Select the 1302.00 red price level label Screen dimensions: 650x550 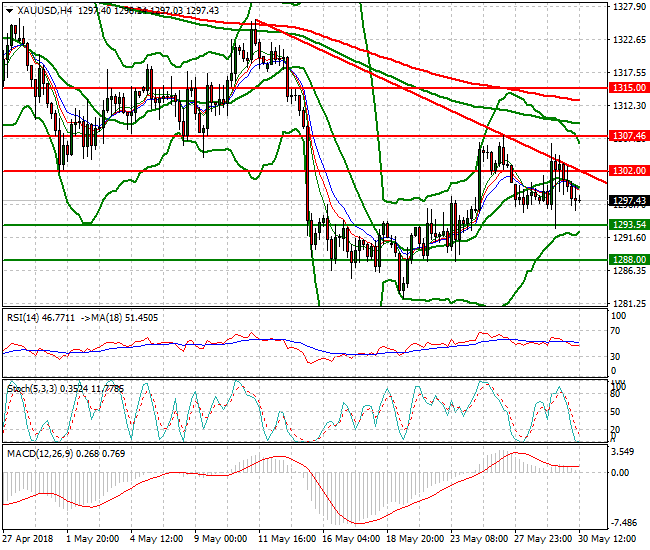[x=629, y=171]
